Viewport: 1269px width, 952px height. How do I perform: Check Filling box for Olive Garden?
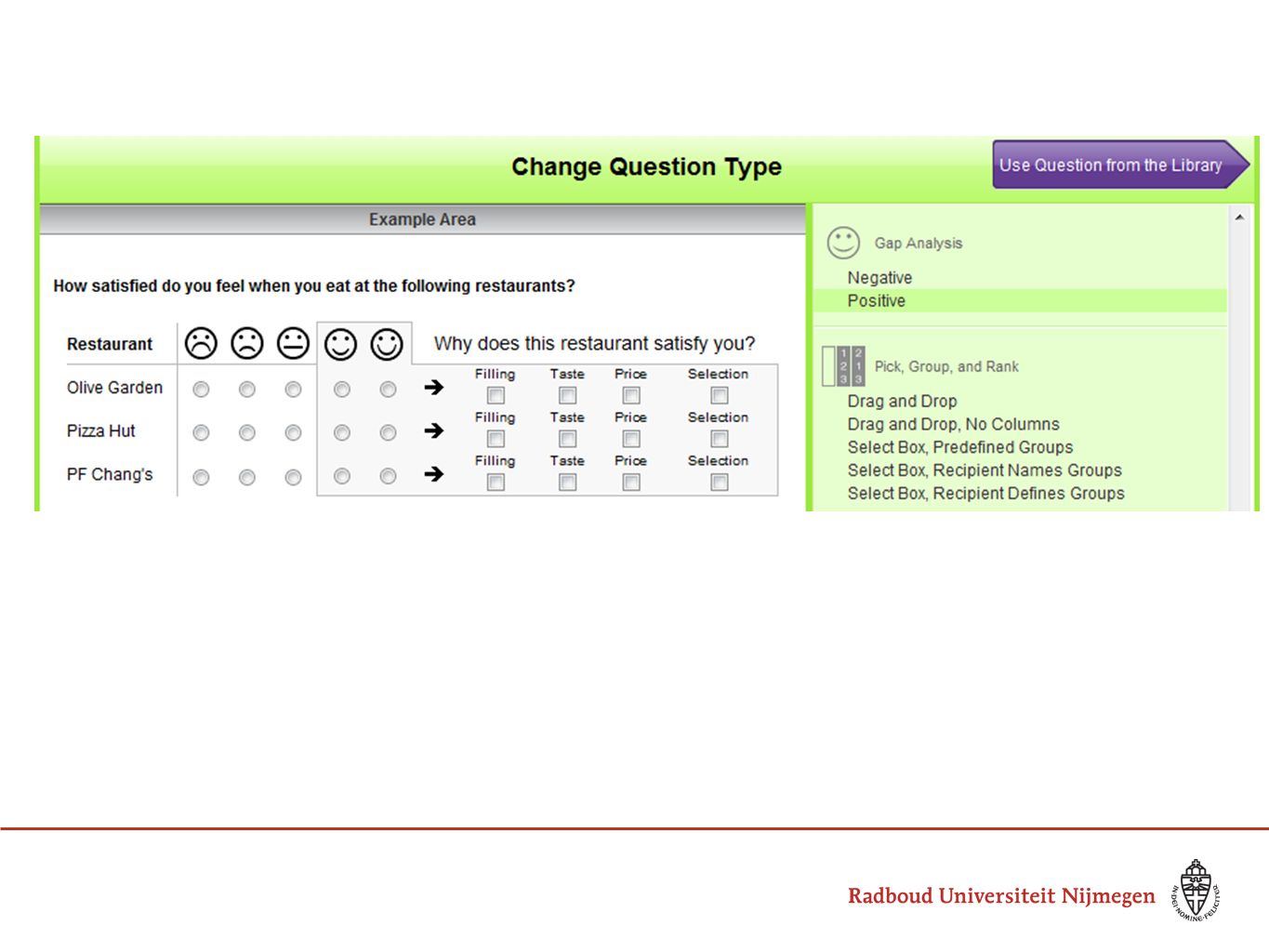496,395
